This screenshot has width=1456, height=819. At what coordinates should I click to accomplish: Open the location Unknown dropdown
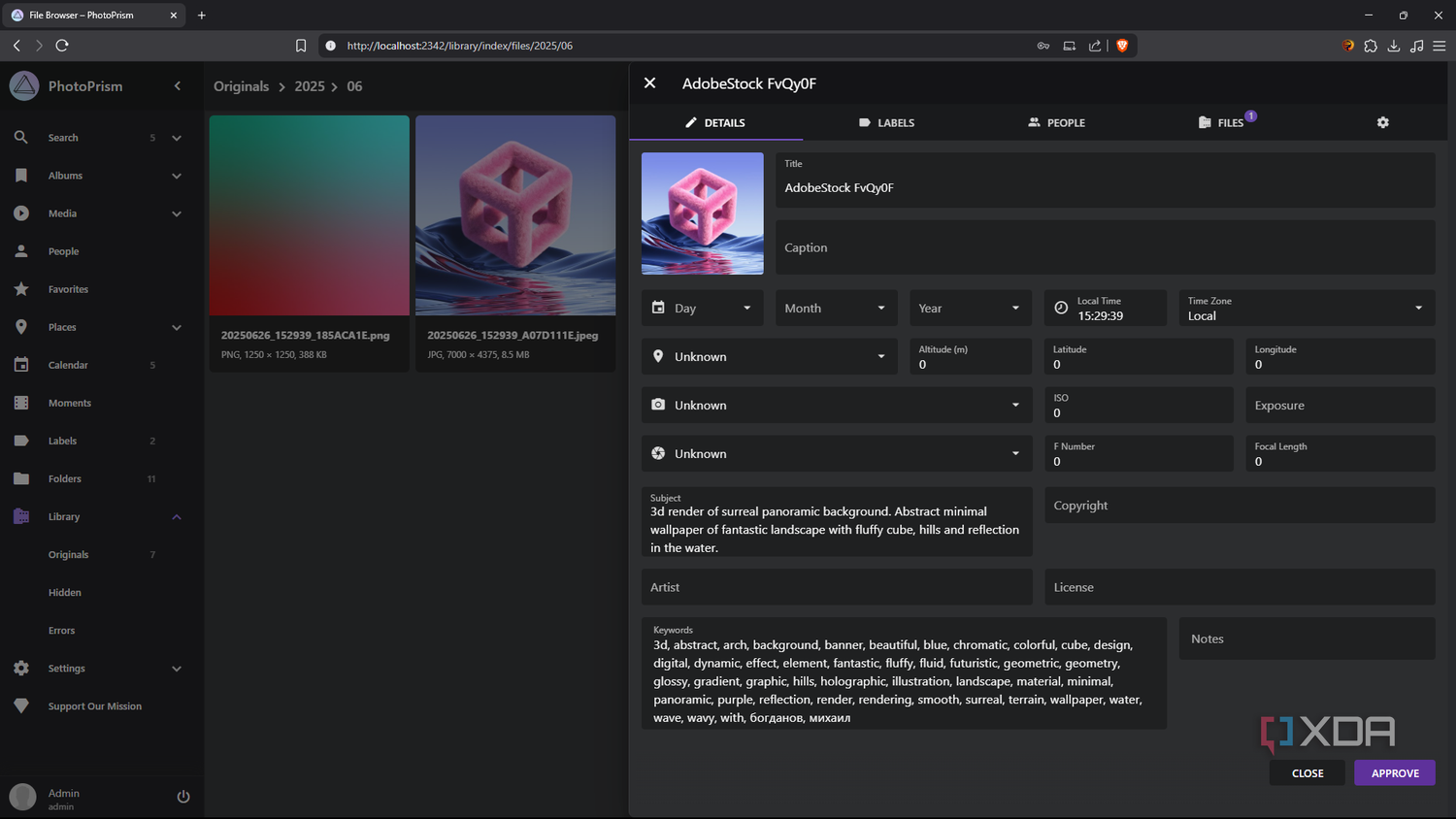tap(770, 356)
